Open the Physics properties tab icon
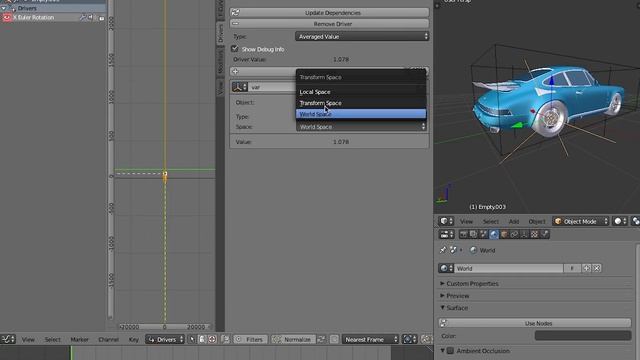This screenshot has width=640, height=360. tap(544, 234)
